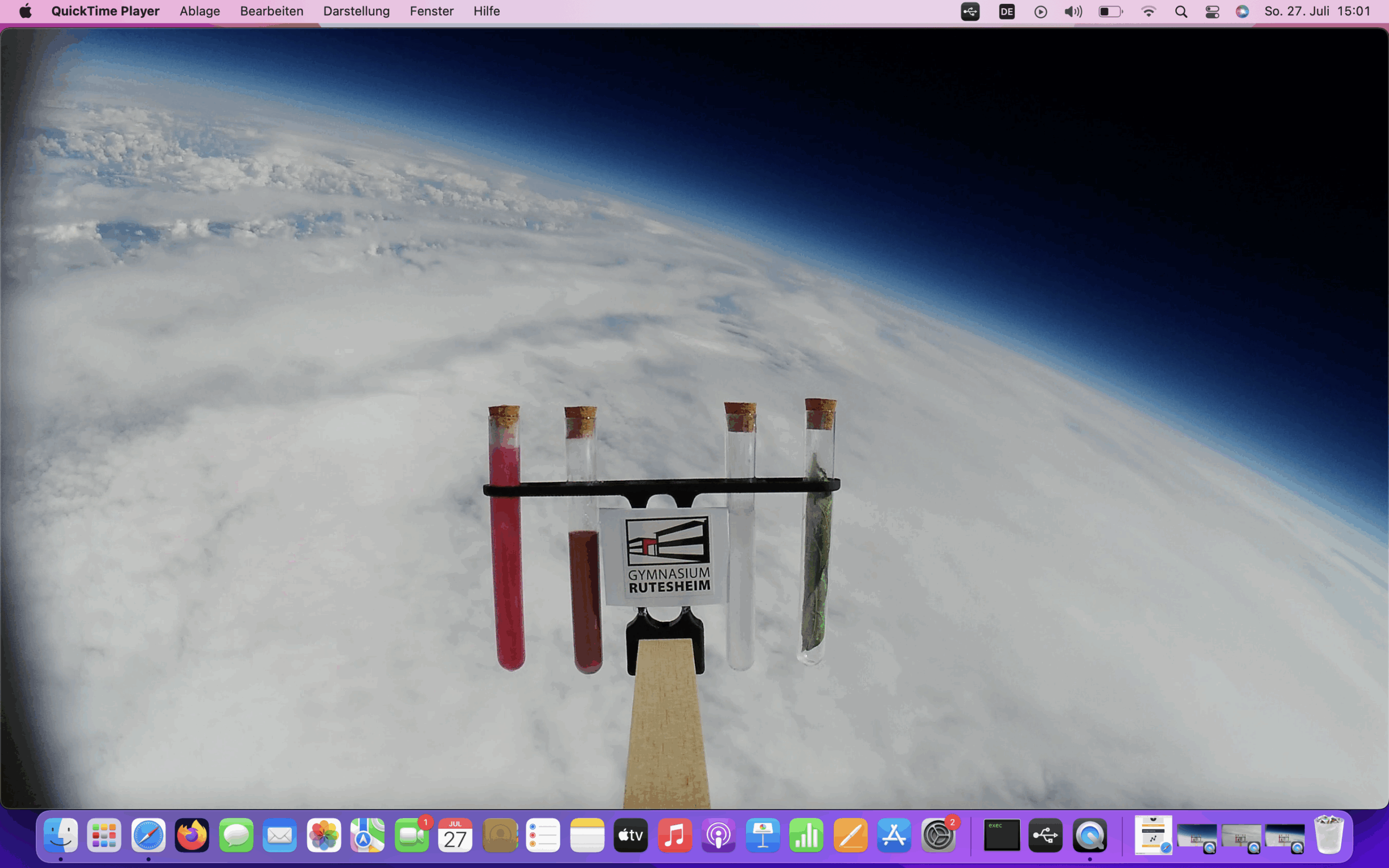1389x868 pixels.
Task: Click the QuickTime Player dock icon
Action: pyautogui.click(x=1089, y=836)
